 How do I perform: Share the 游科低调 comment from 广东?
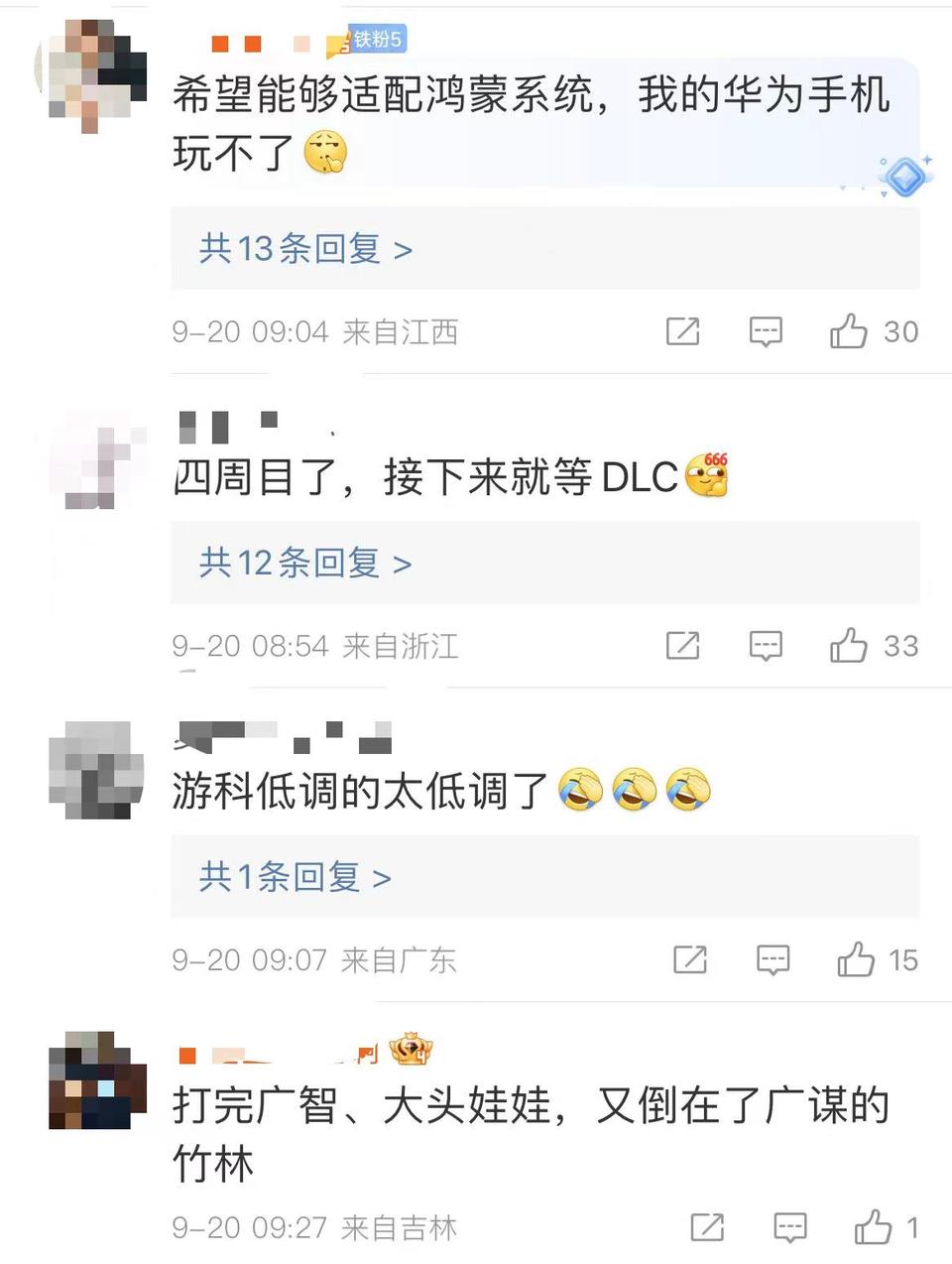690,959
